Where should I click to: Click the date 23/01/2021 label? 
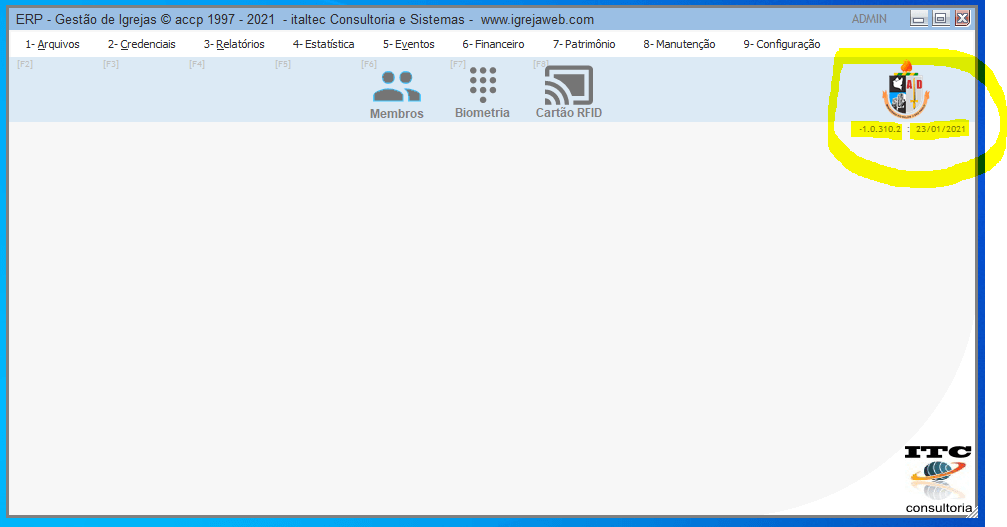(x=940, y=129)
